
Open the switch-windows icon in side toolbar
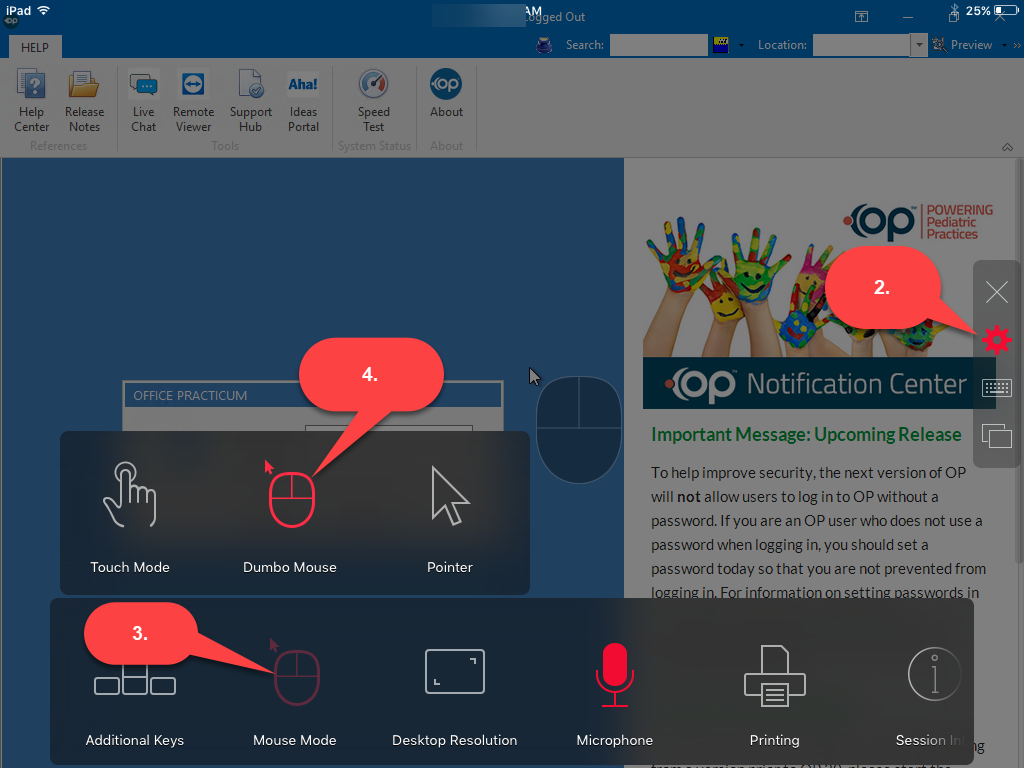(x=997, y=436)
